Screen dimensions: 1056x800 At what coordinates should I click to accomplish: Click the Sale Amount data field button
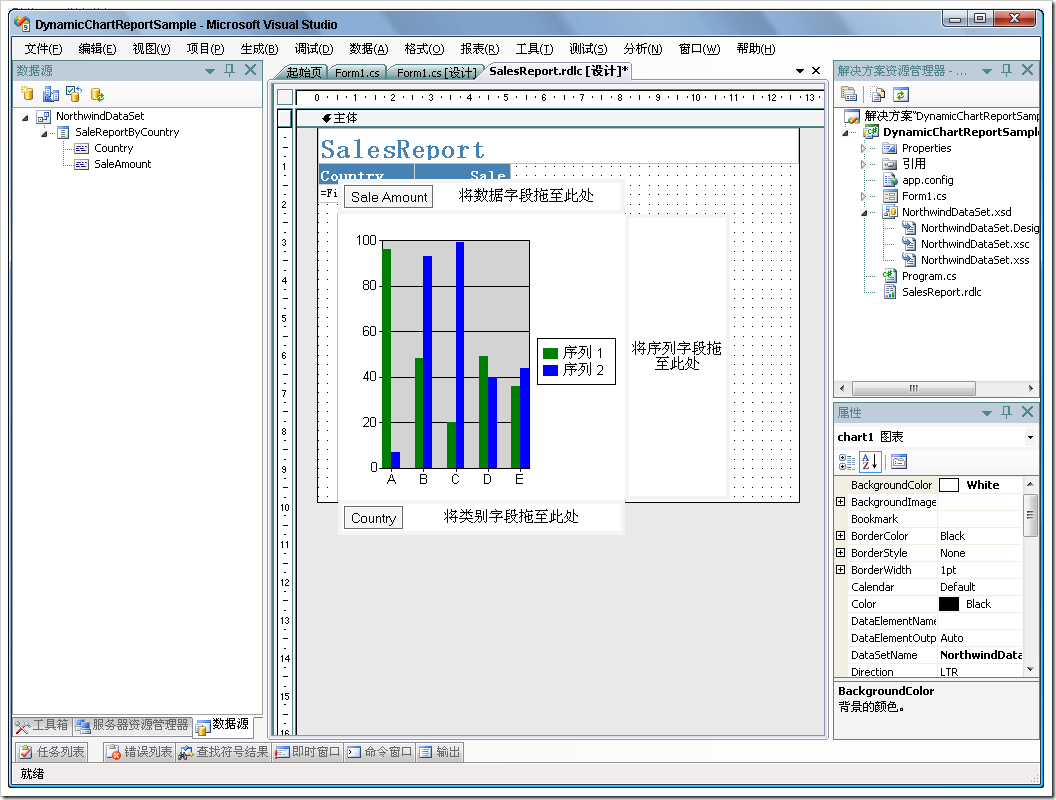389,197
